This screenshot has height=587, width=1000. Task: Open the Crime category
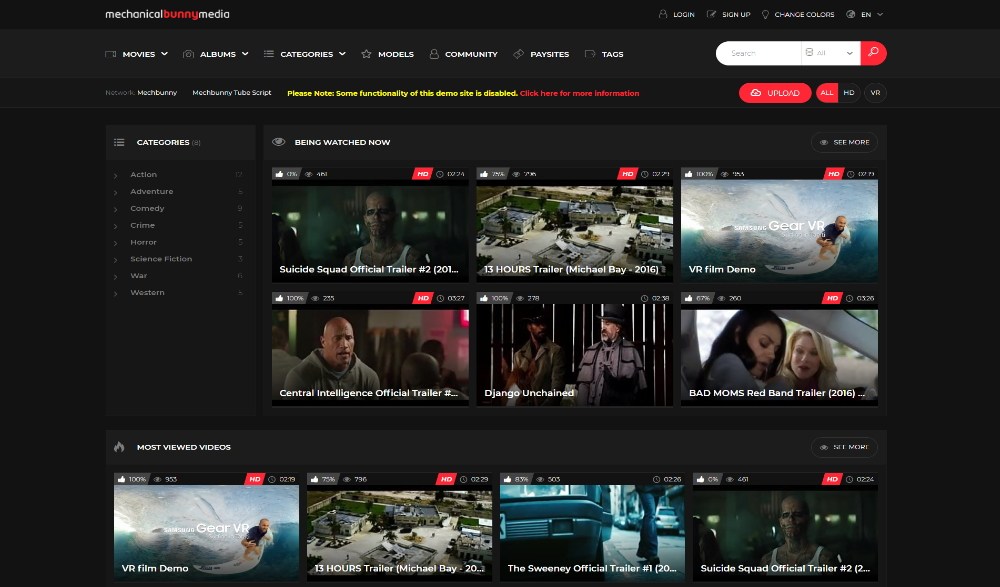(x=142, y=225)
